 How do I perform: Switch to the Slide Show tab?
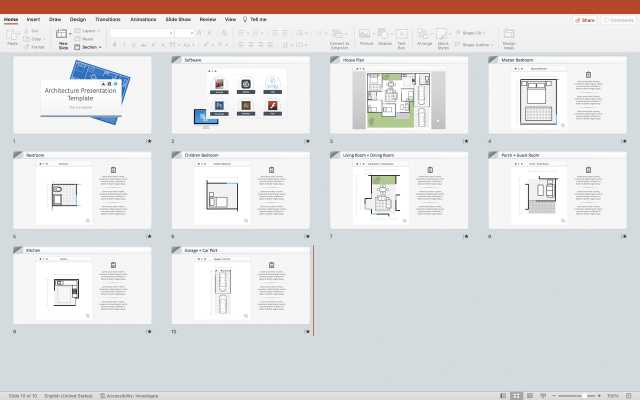click(x=179, y=19)
